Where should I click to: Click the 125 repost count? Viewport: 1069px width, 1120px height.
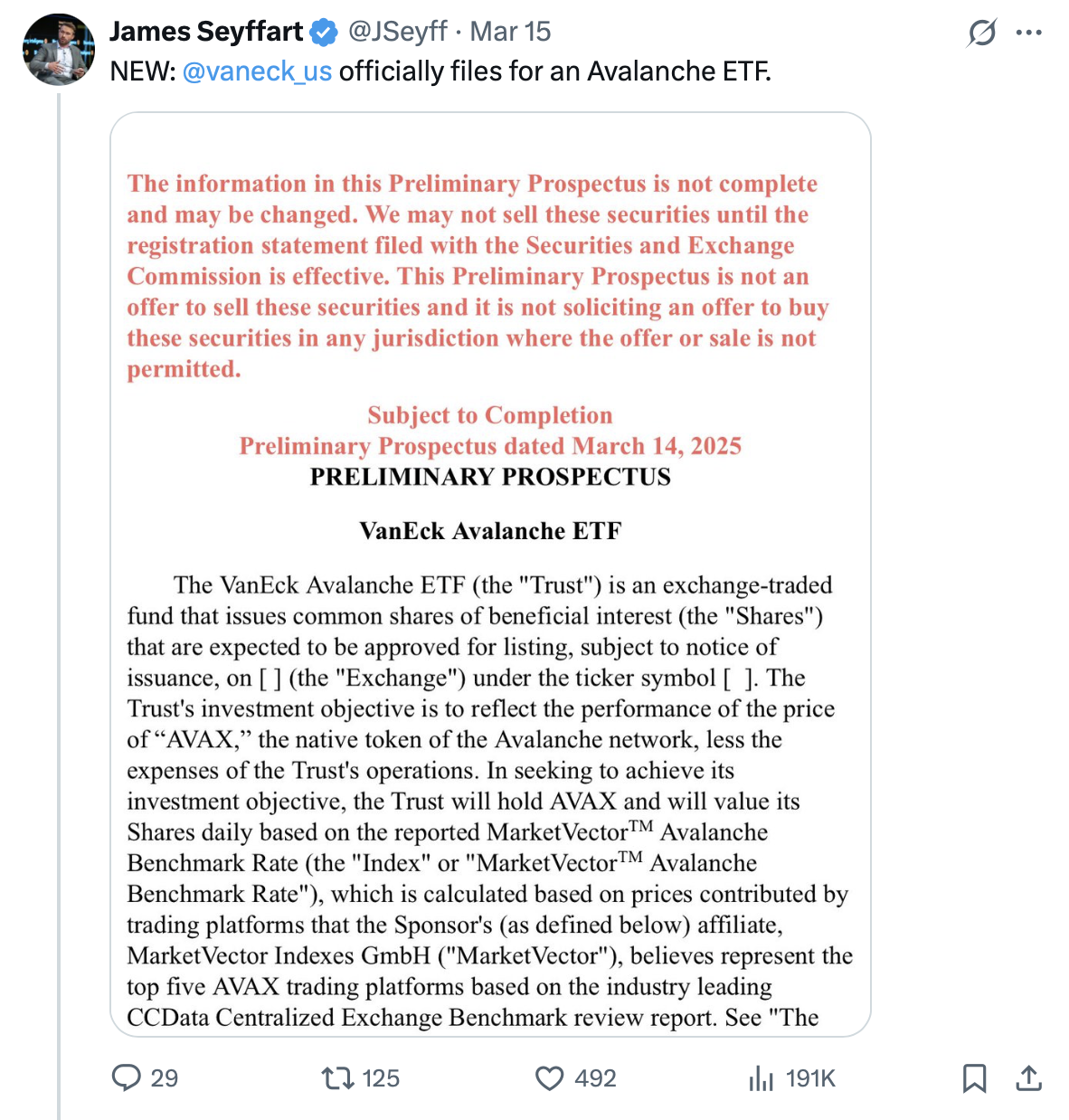click(380, 1078)
